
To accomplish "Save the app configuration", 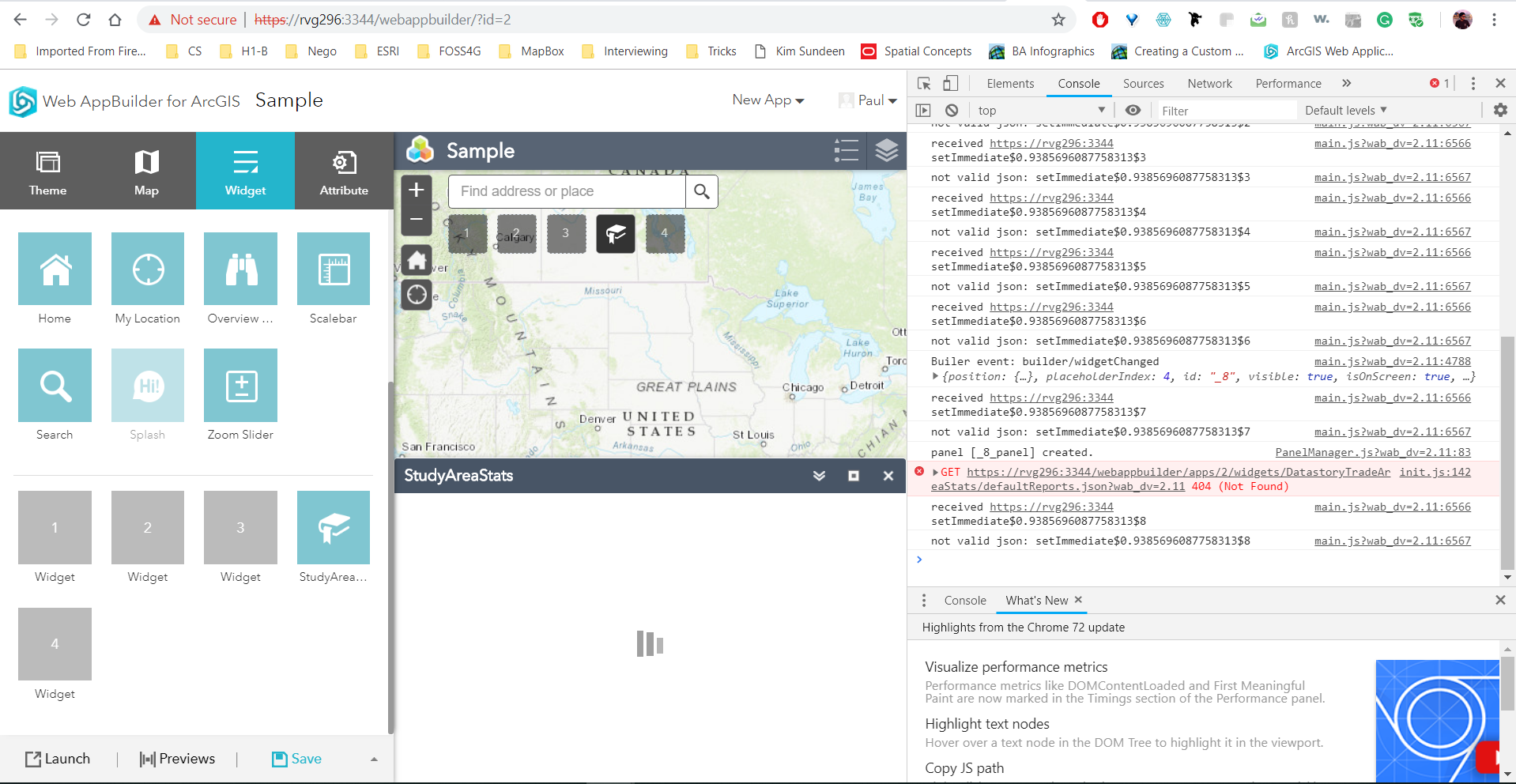I will 296,759.
